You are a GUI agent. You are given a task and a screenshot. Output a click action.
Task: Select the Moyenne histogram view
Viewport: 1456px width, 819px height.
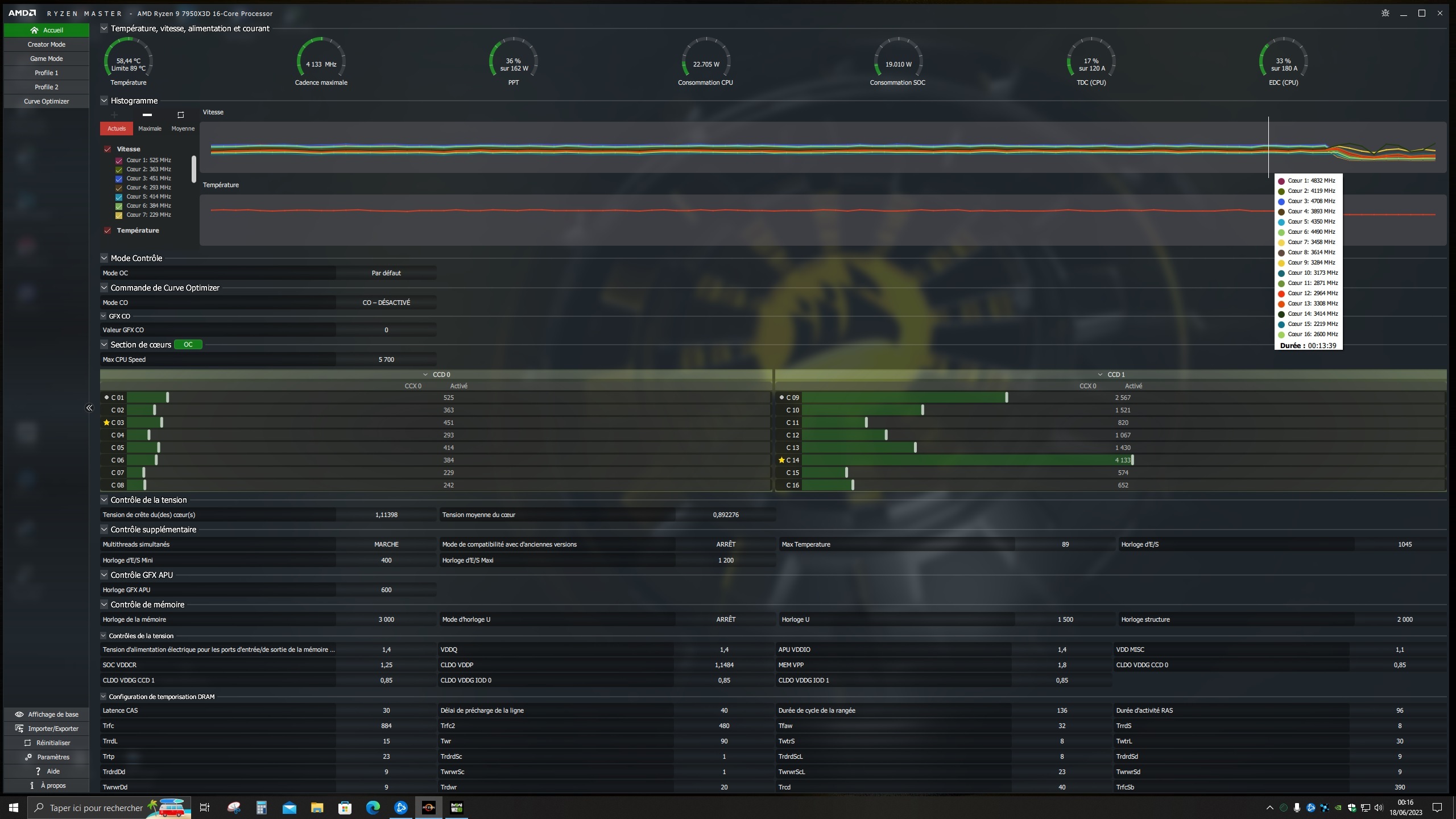(x=183, y=129)
